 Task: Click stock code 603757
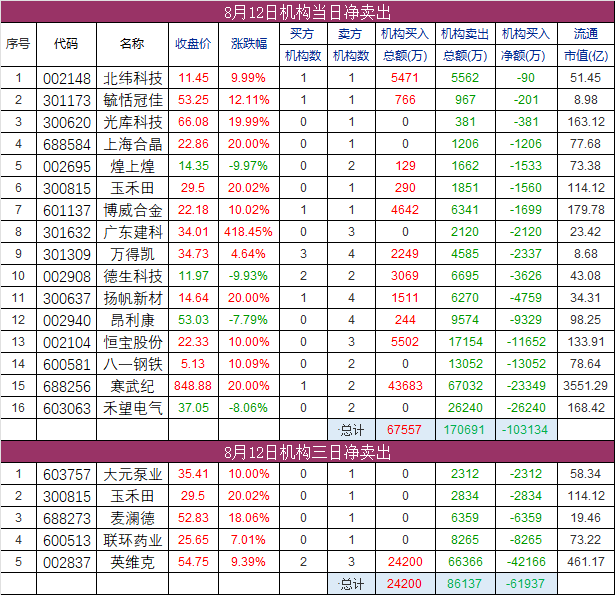[x=67, y=475]
